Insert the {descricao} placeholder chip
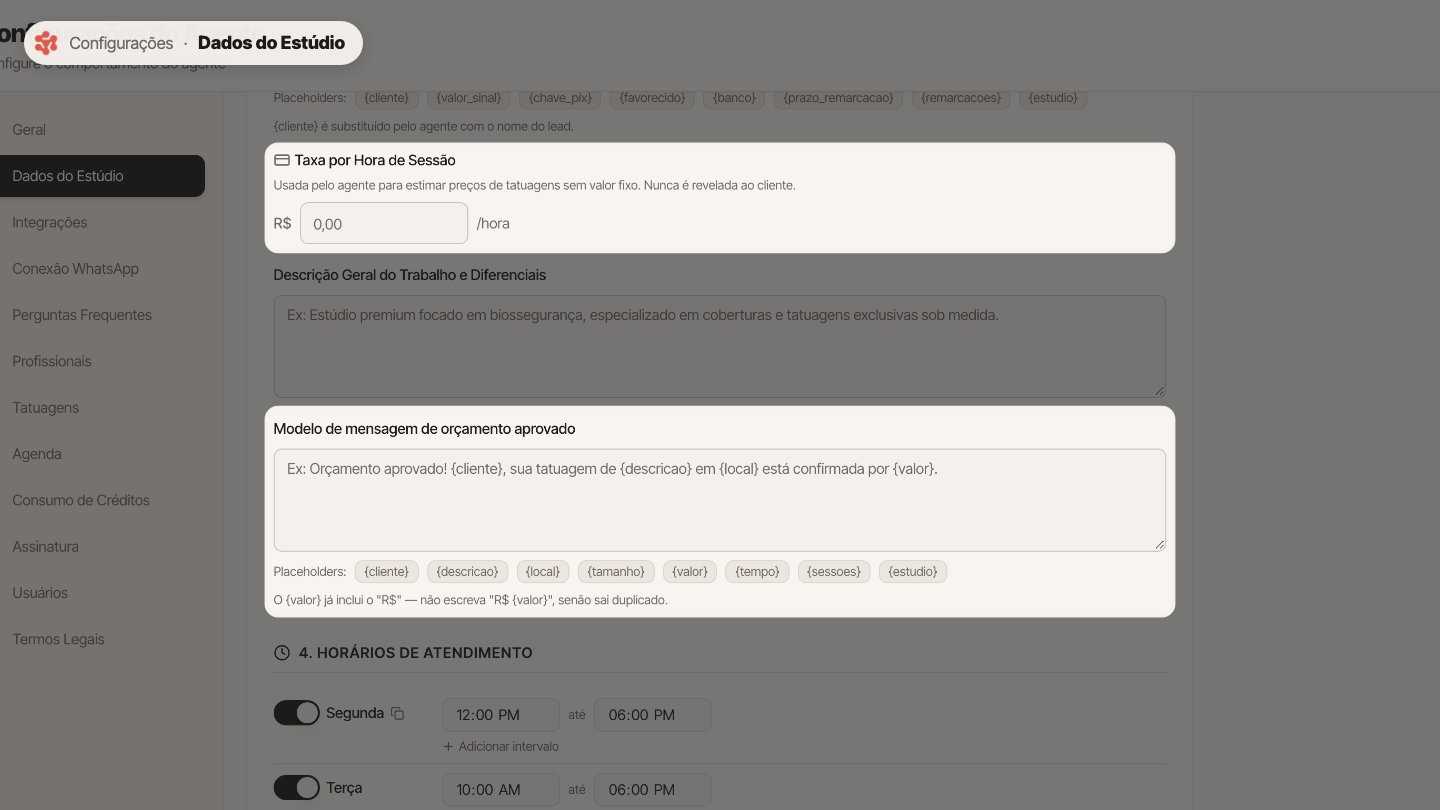 pyautogui.click(x=468, y=571)
